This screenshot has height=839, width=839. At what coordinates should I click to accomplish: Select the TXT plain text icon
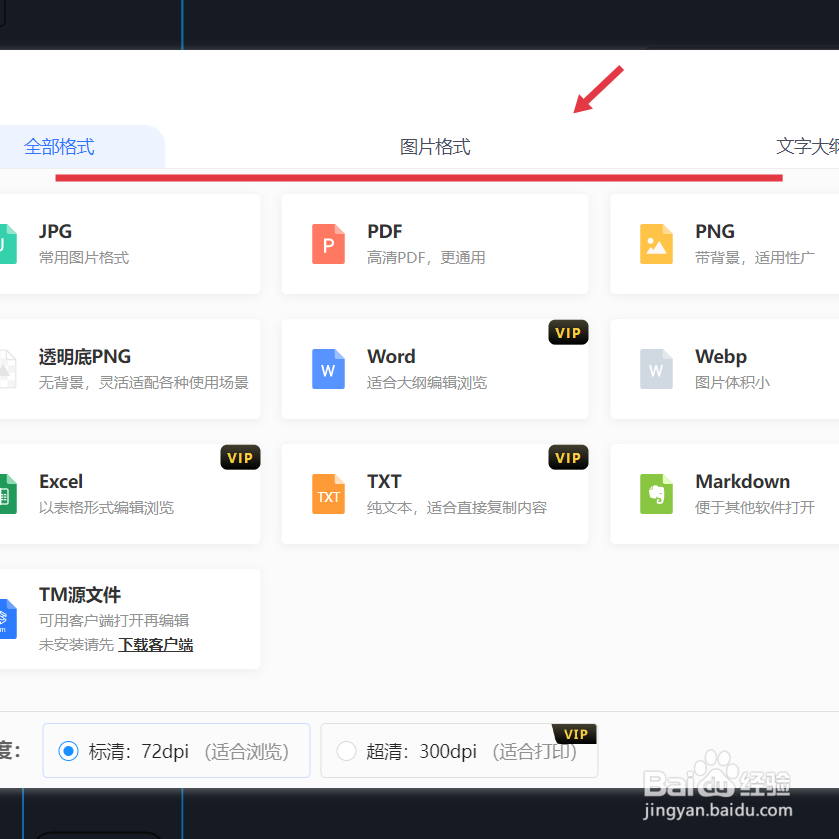(x=329, y=494)
